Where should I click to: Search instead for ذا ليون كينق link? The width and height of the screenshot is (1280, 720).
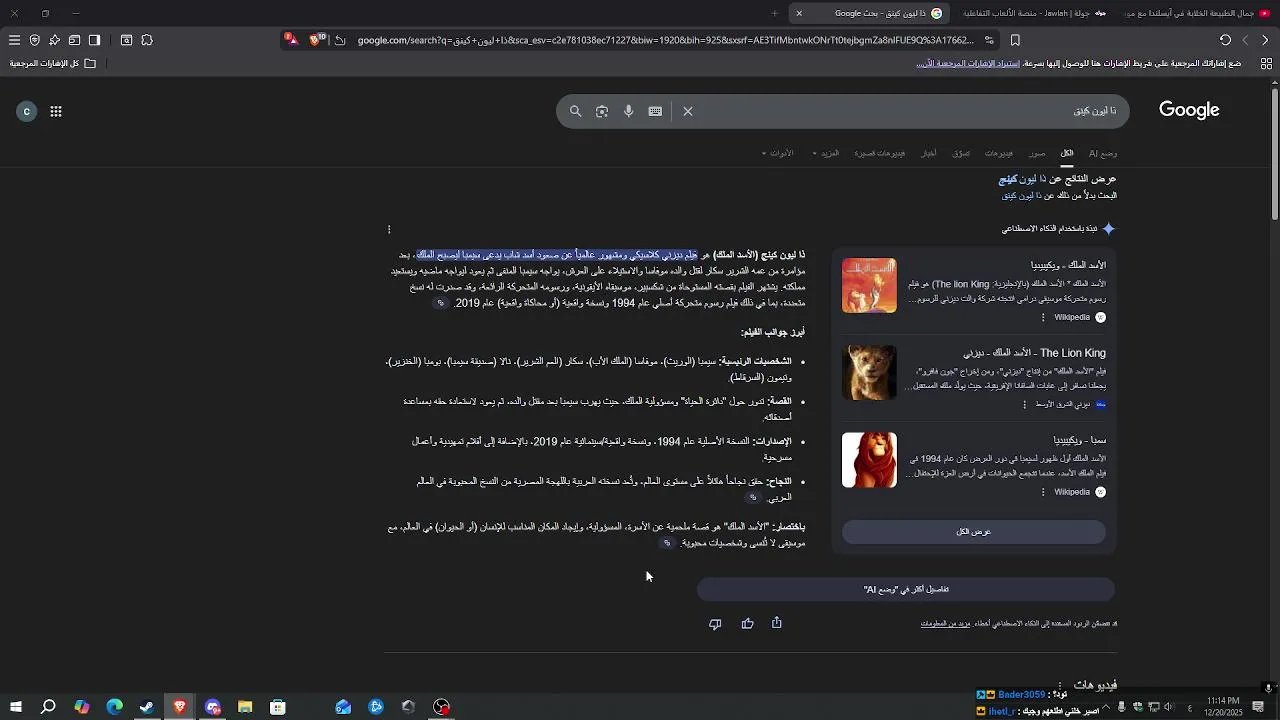(1023, 196)
